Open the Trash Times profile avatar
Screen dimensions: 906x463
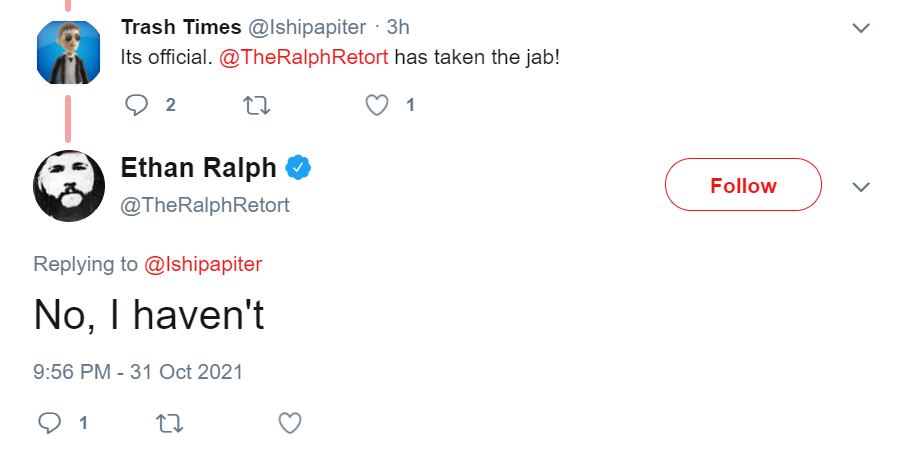point(68,52)
